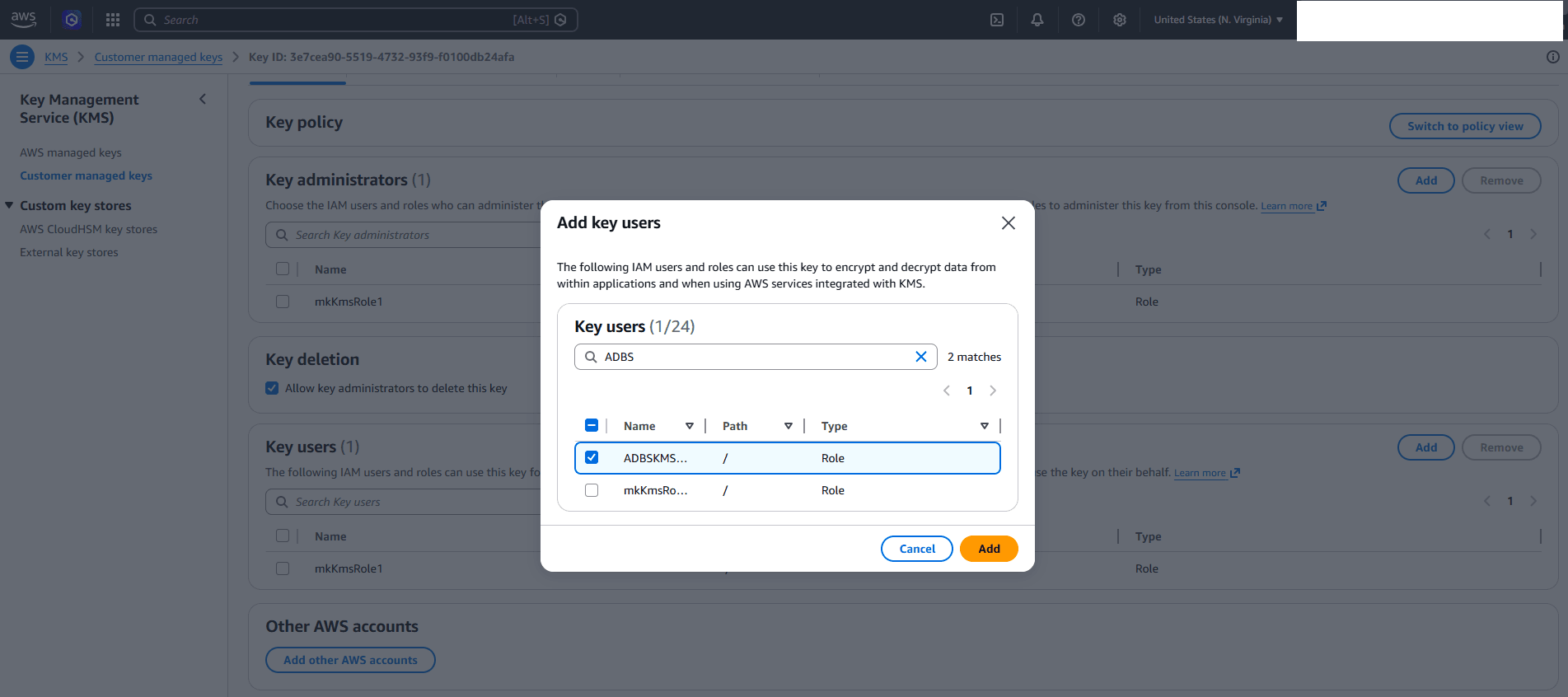This screenshot has height=697, width=1568.
Task: Open the help question mark icon
Action: pos(1079,20)
